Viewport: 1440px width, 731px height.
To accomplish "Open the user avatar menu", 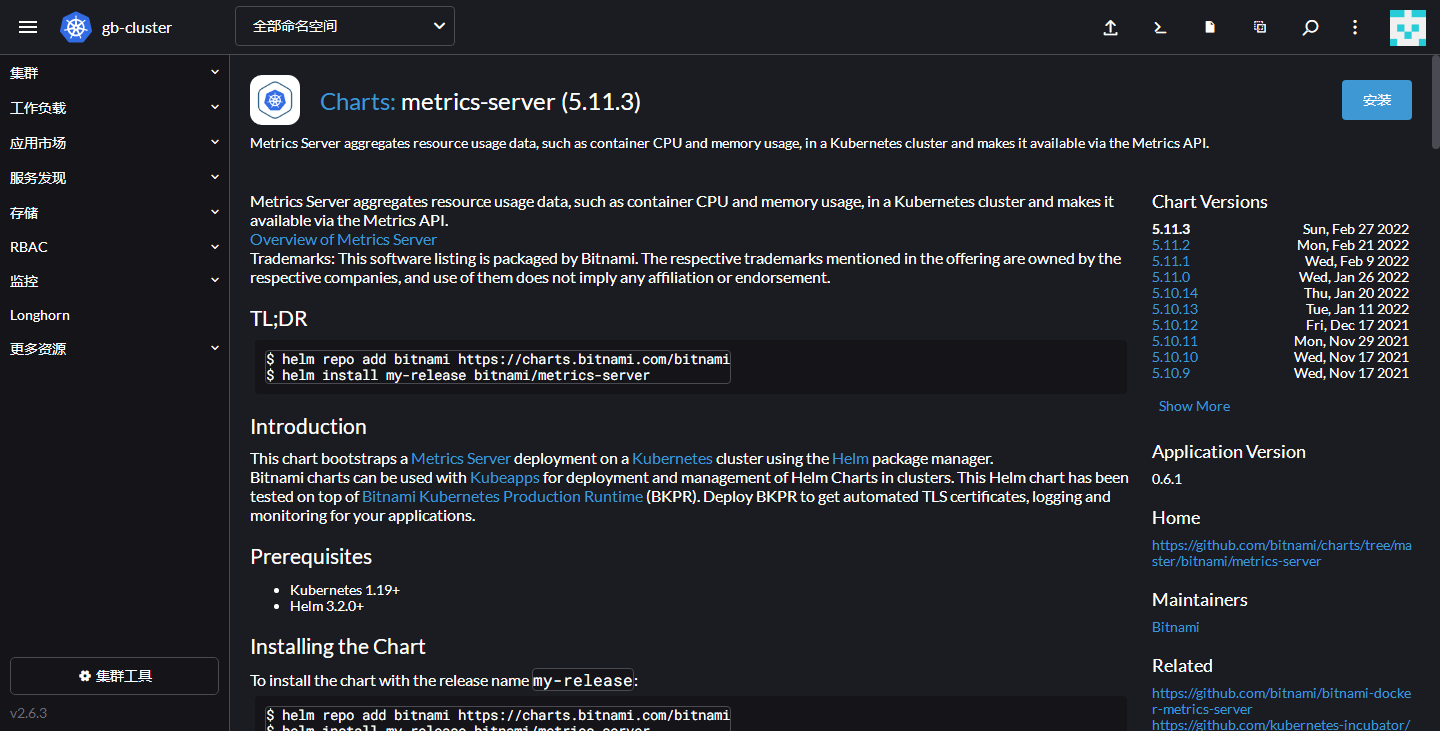I will (x=1408, y=28).
